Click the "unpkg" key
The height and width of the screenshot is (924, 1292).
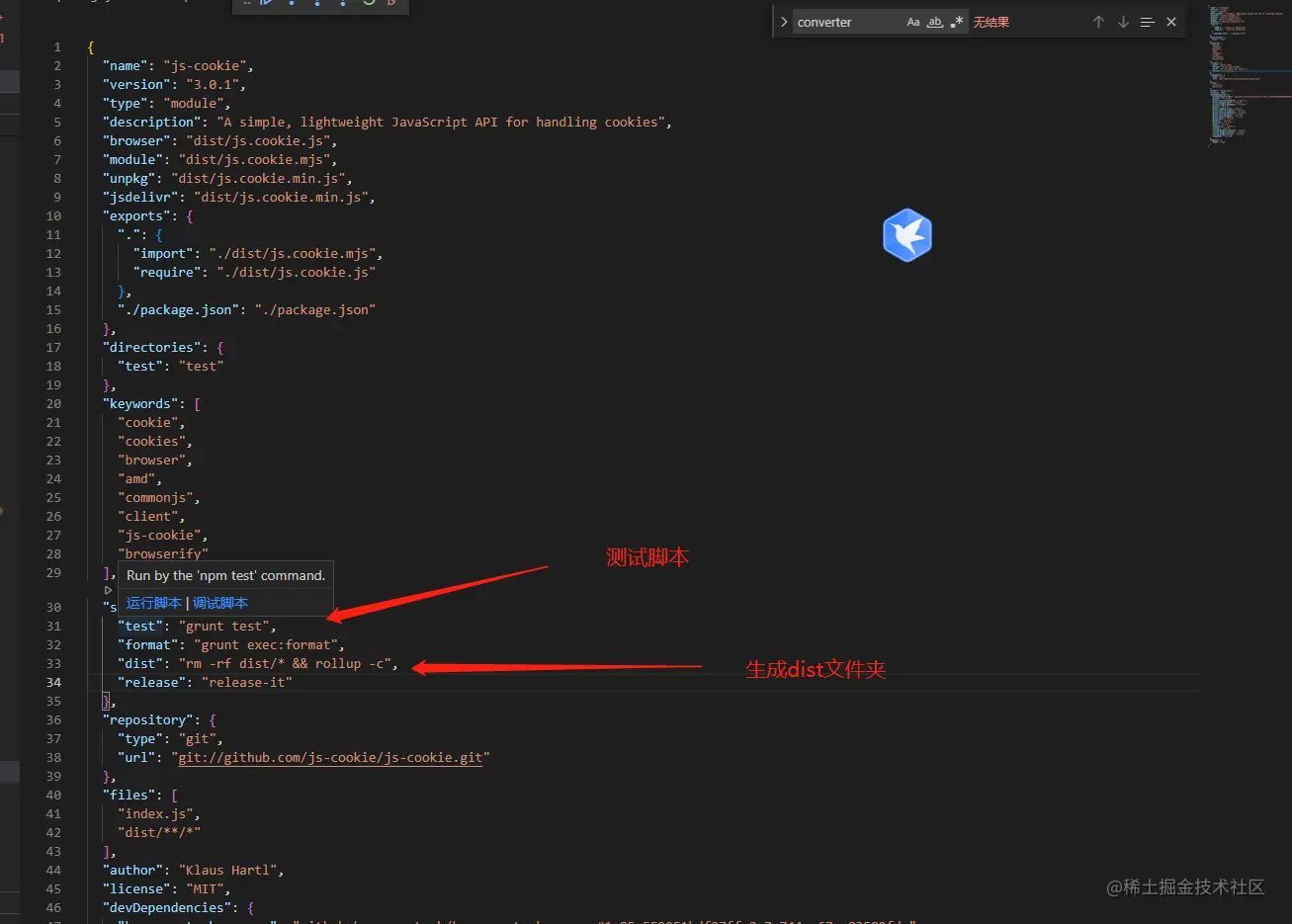point(129,179)
